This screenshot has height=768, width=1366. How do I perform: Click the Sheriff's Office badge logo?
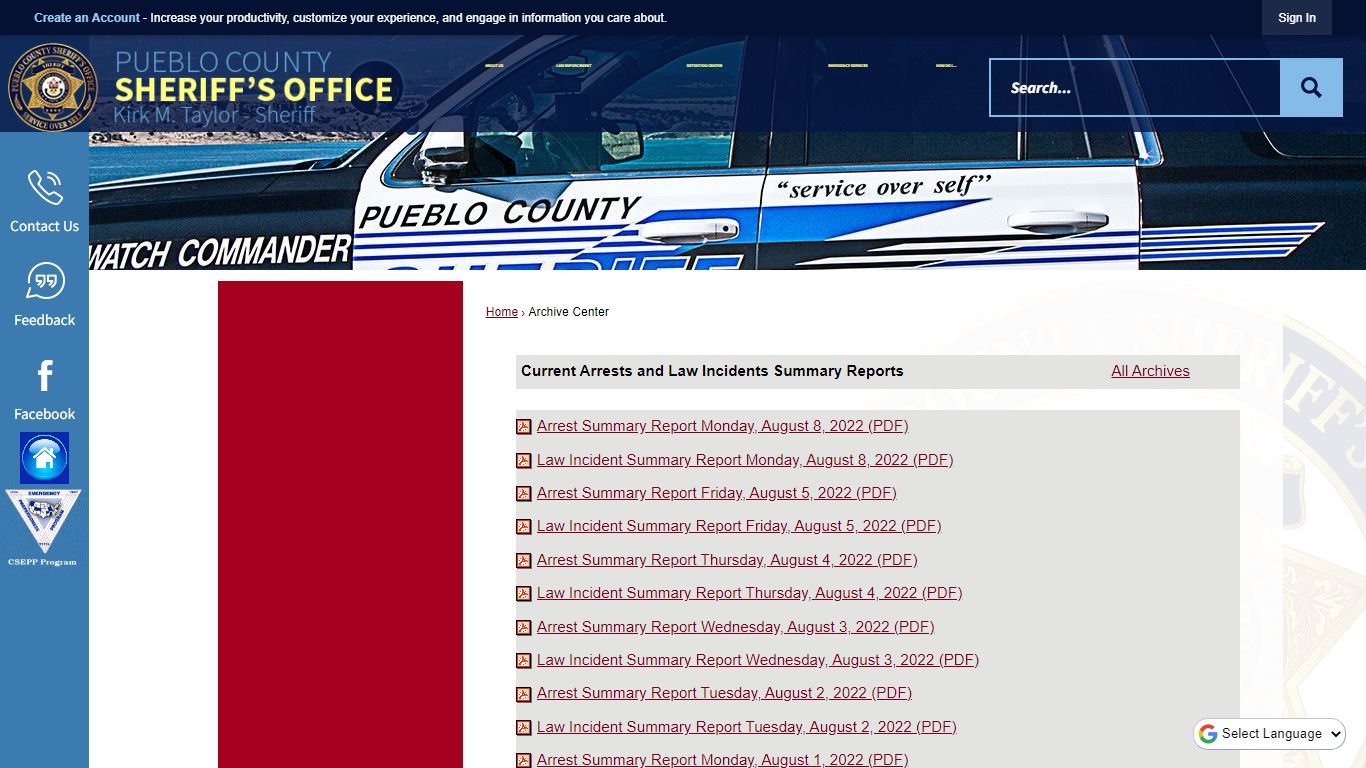[52, 87]
